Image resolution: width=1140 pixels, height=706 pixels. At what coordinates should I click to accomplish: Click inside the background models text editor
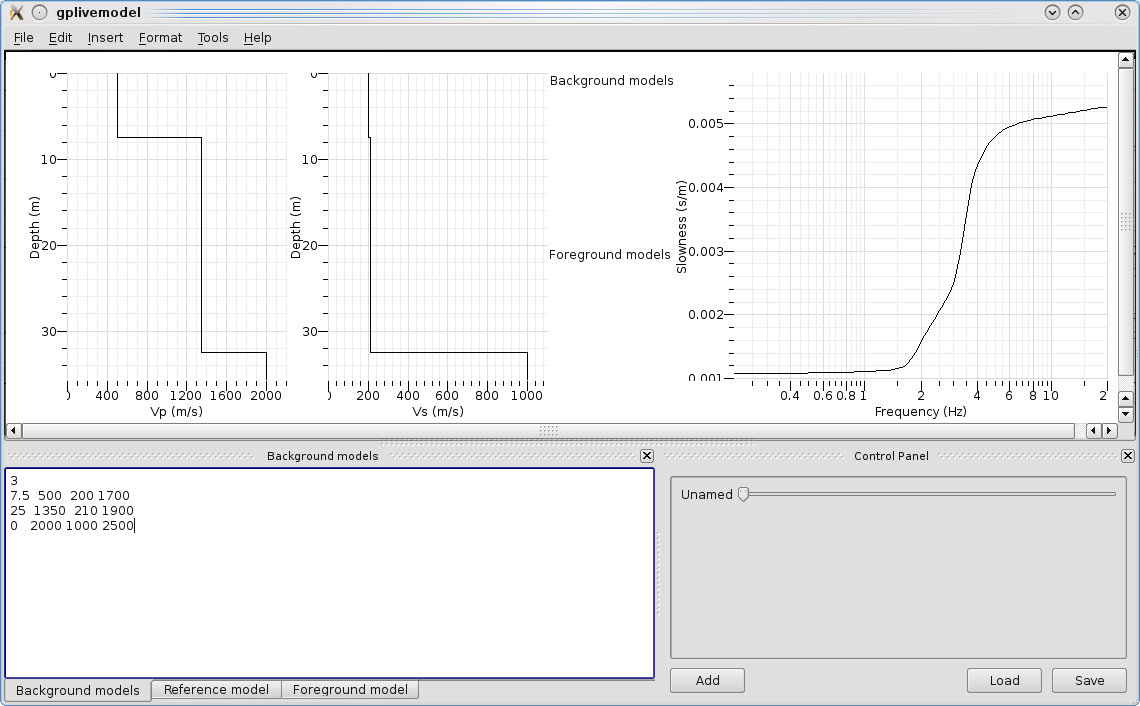[x=330, y=600]
